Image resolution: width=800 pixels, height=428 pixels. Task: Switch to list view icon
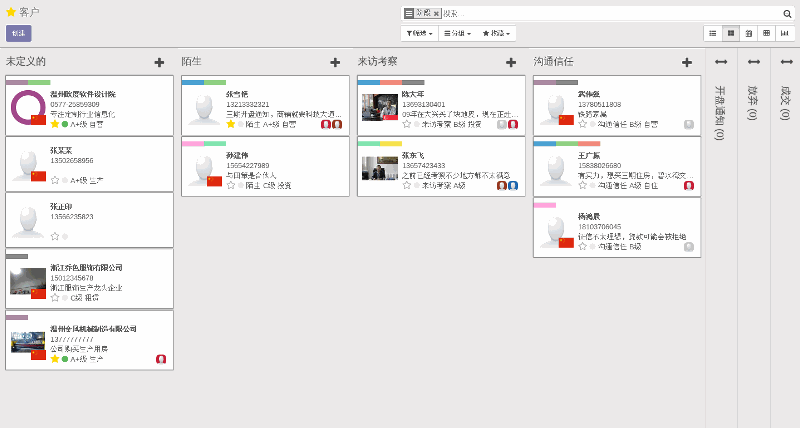(713, 33)
